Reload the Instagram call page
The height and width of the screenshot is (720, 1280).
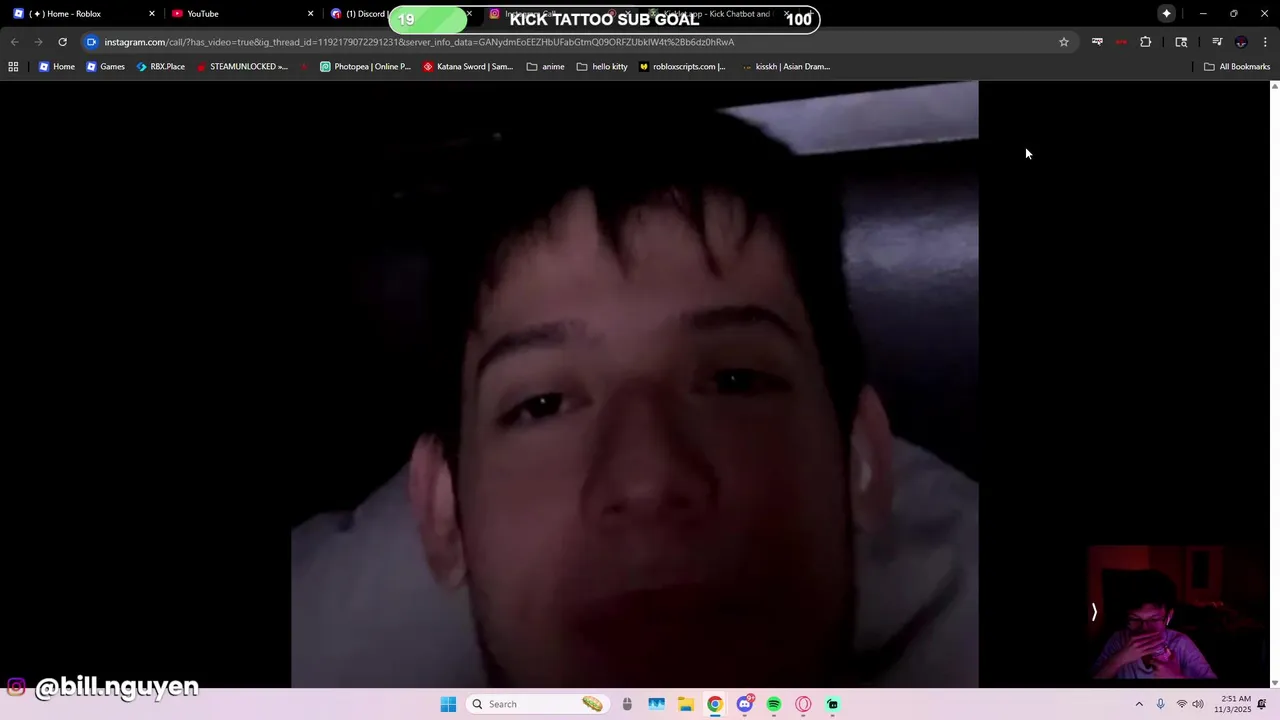62,42
